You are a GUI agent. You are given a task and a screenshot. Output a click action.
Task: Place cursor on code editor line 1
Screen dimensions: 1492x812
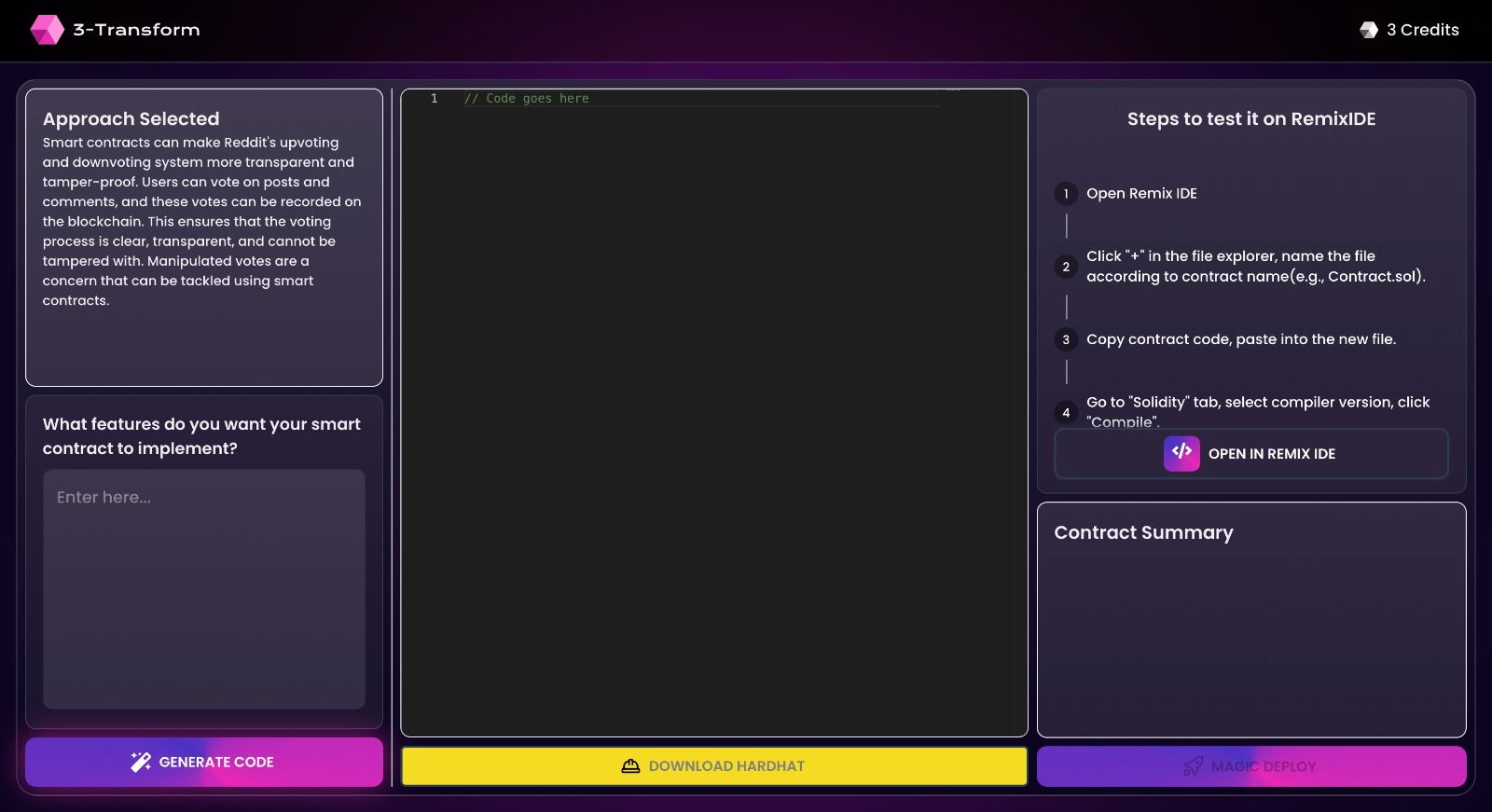[x=701, y=99]
